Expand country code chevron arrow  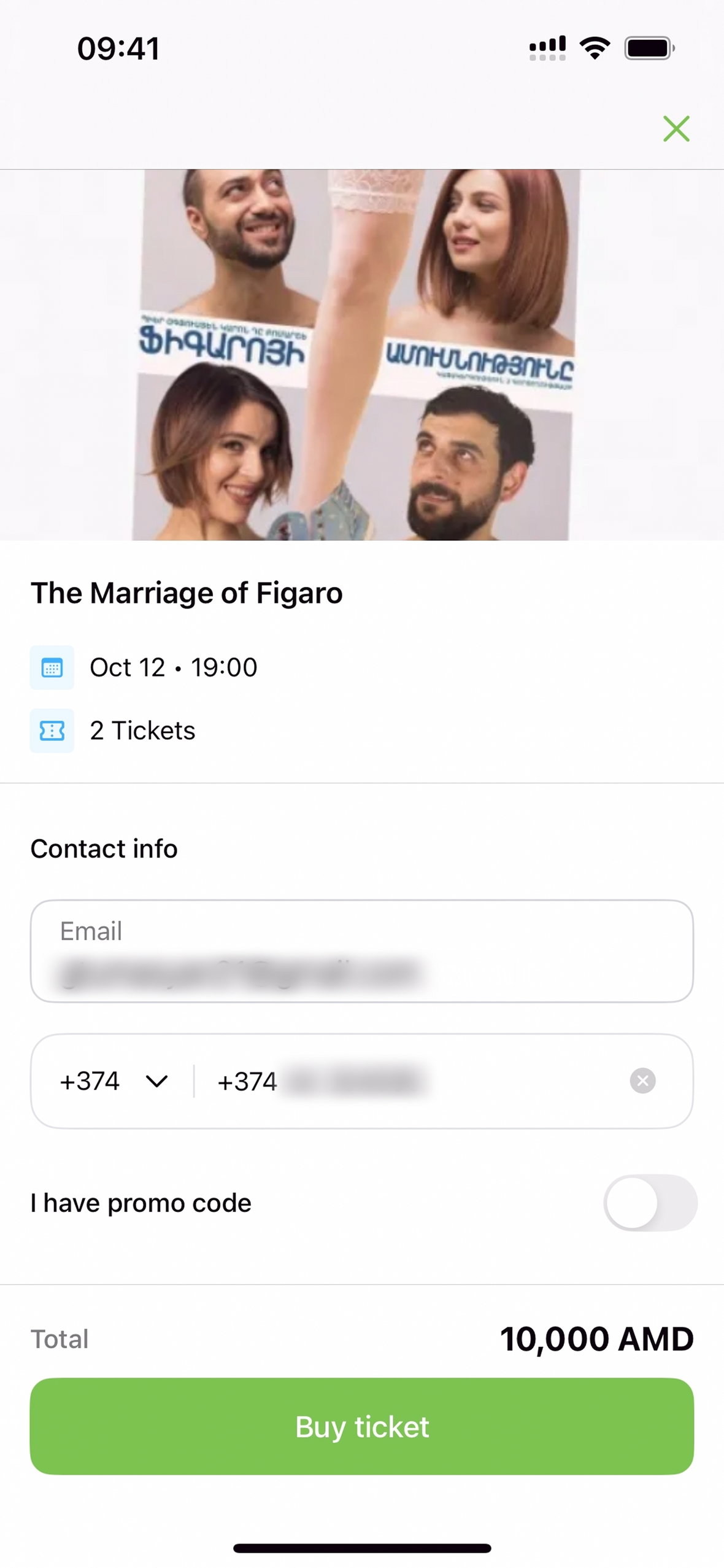(x=157, y=1081)
